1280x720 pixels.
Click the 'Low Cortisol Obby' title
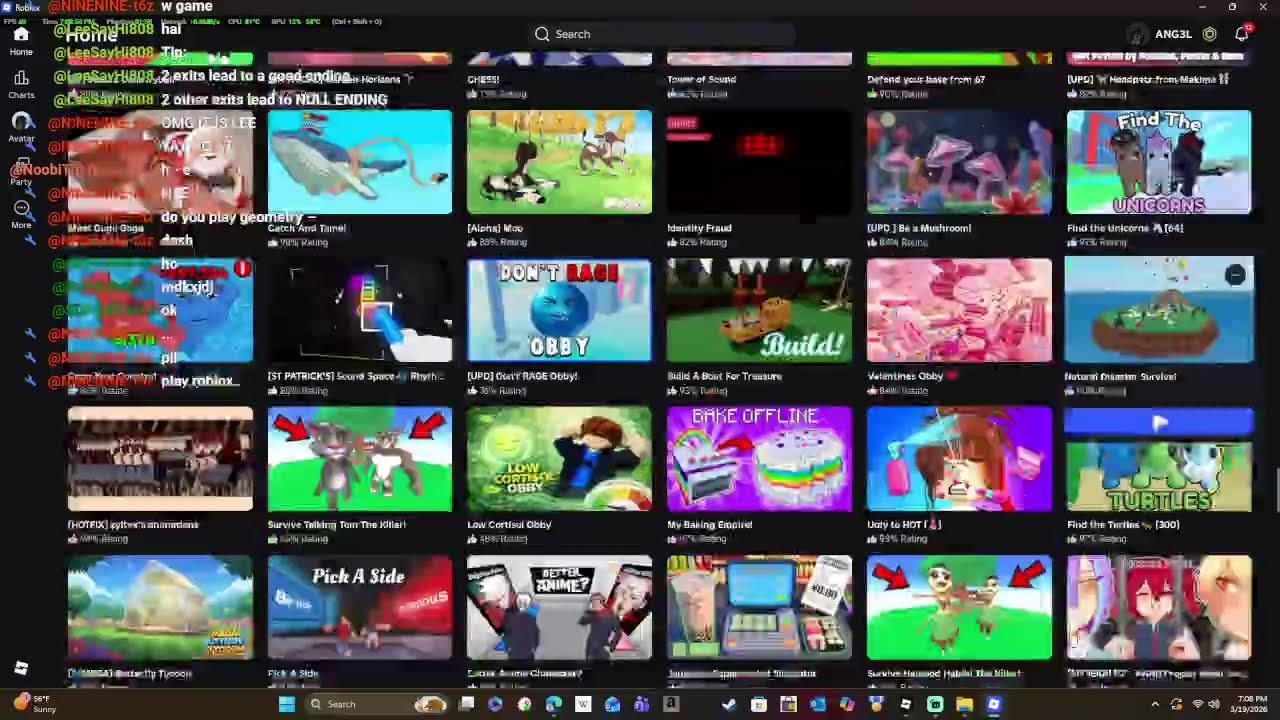[x=509, y=524]
